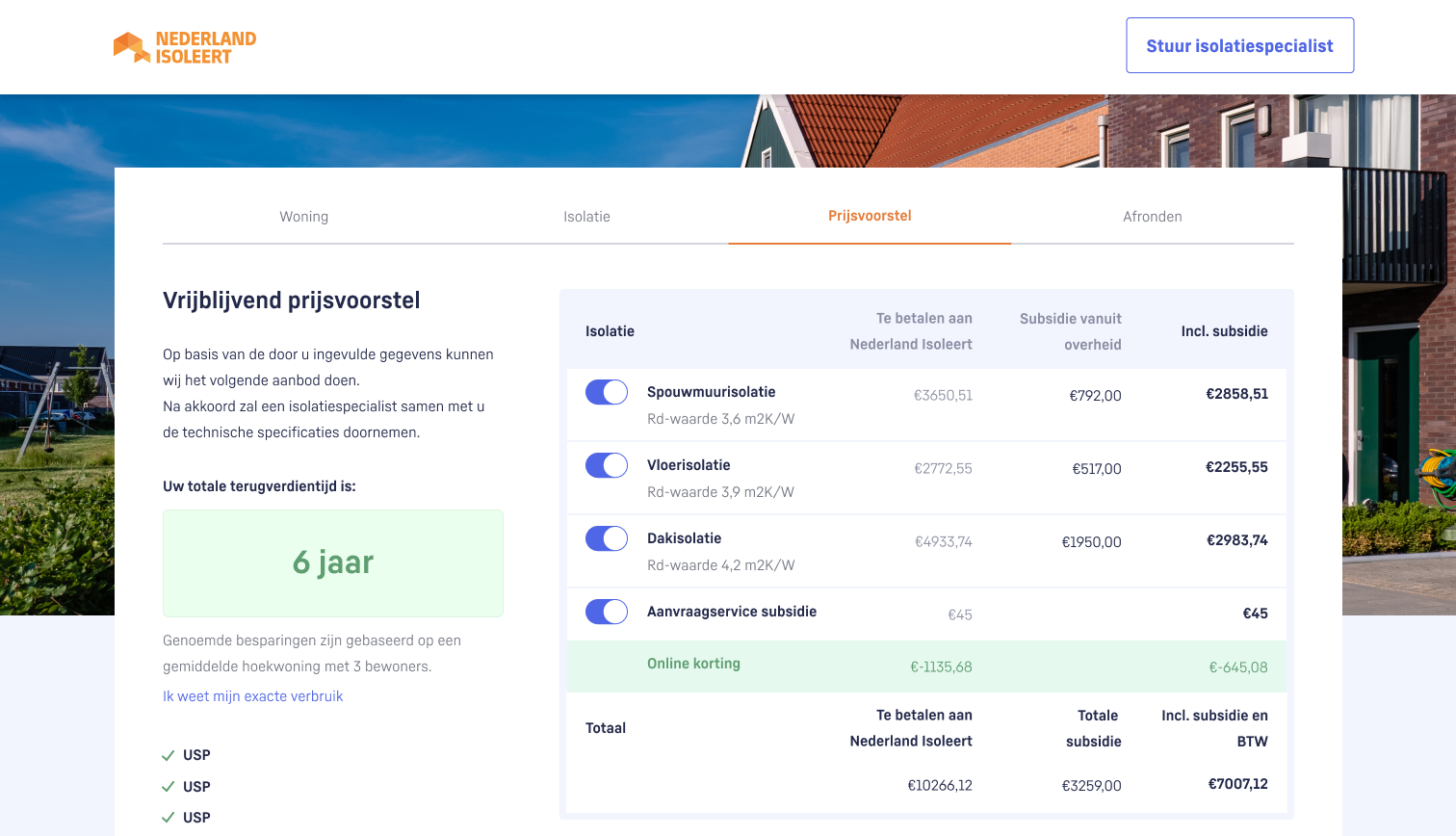Click the Spouwmuurisolatie subsidy amount €792,00
Image resolution: width=1456 pixels, height=836 pixels.
click(x=1095, y=396)
